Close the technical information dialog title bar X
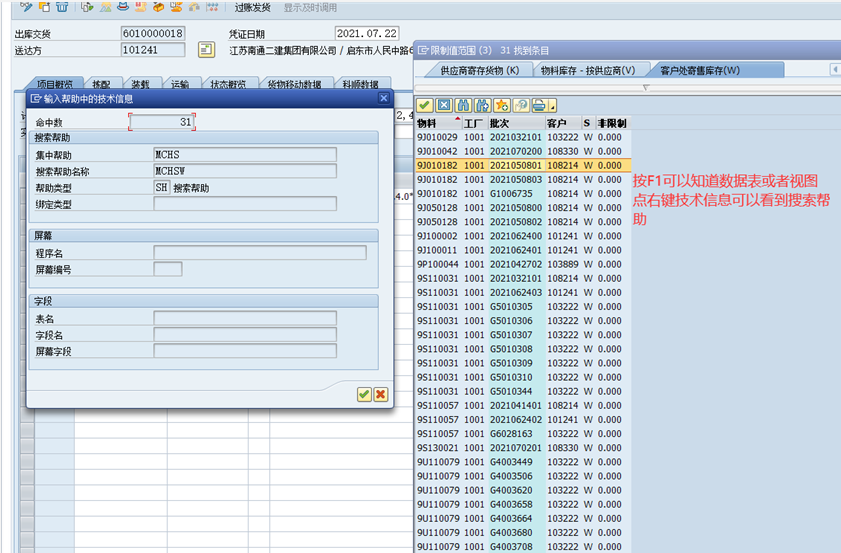 tap(383, 98)
